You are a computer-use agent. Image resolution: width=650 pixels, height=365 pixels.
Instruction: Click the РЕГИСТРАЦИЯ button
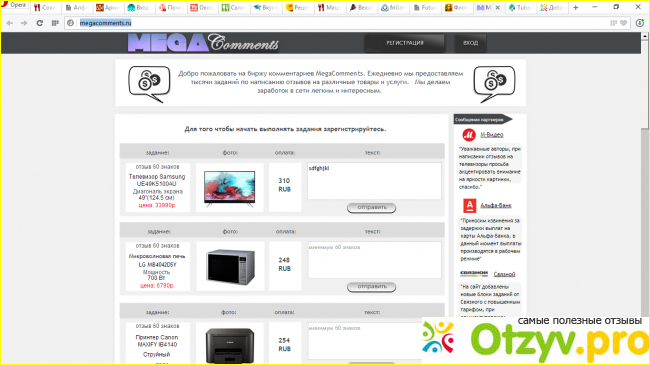(405, 43)
